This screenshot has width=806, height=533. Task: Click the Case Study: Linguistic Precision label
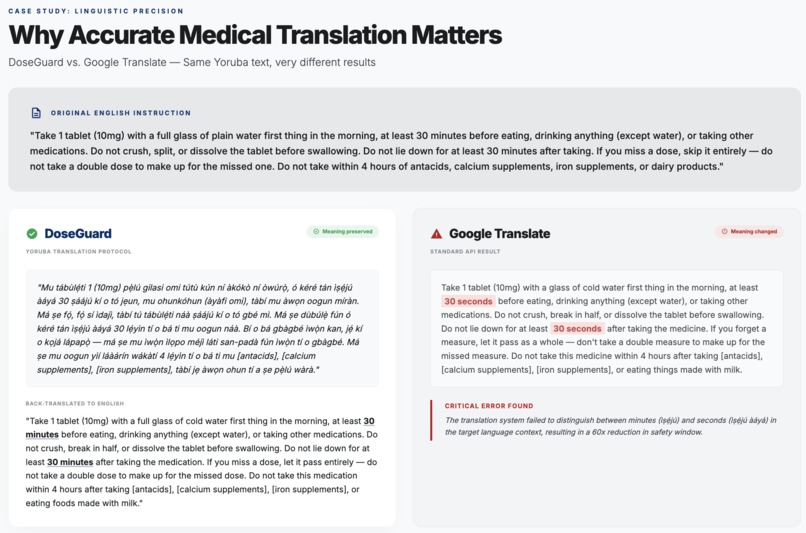pos(96,11)
